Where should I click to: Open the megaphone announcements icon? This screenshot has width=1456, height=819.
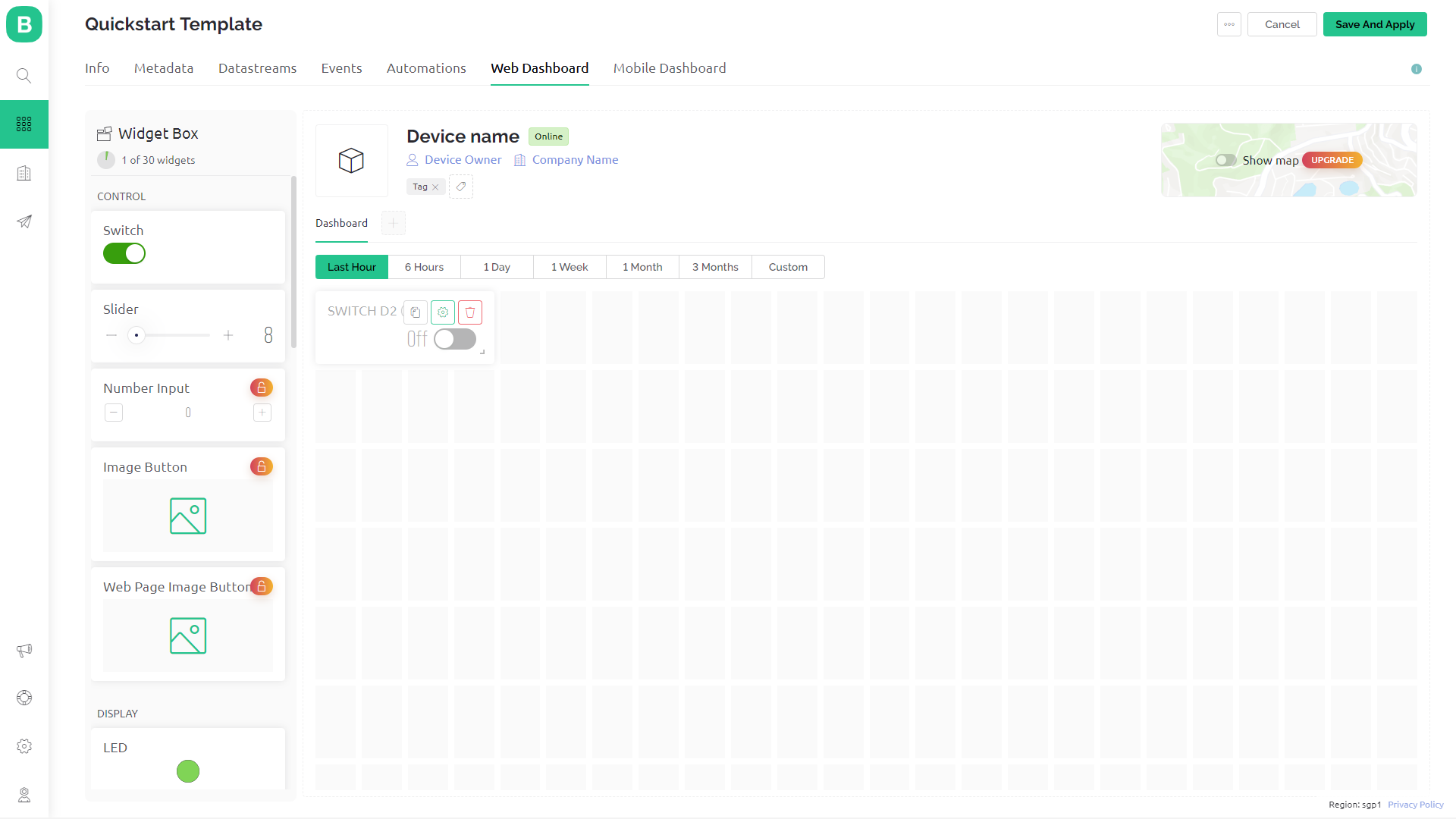pos(24,651)
